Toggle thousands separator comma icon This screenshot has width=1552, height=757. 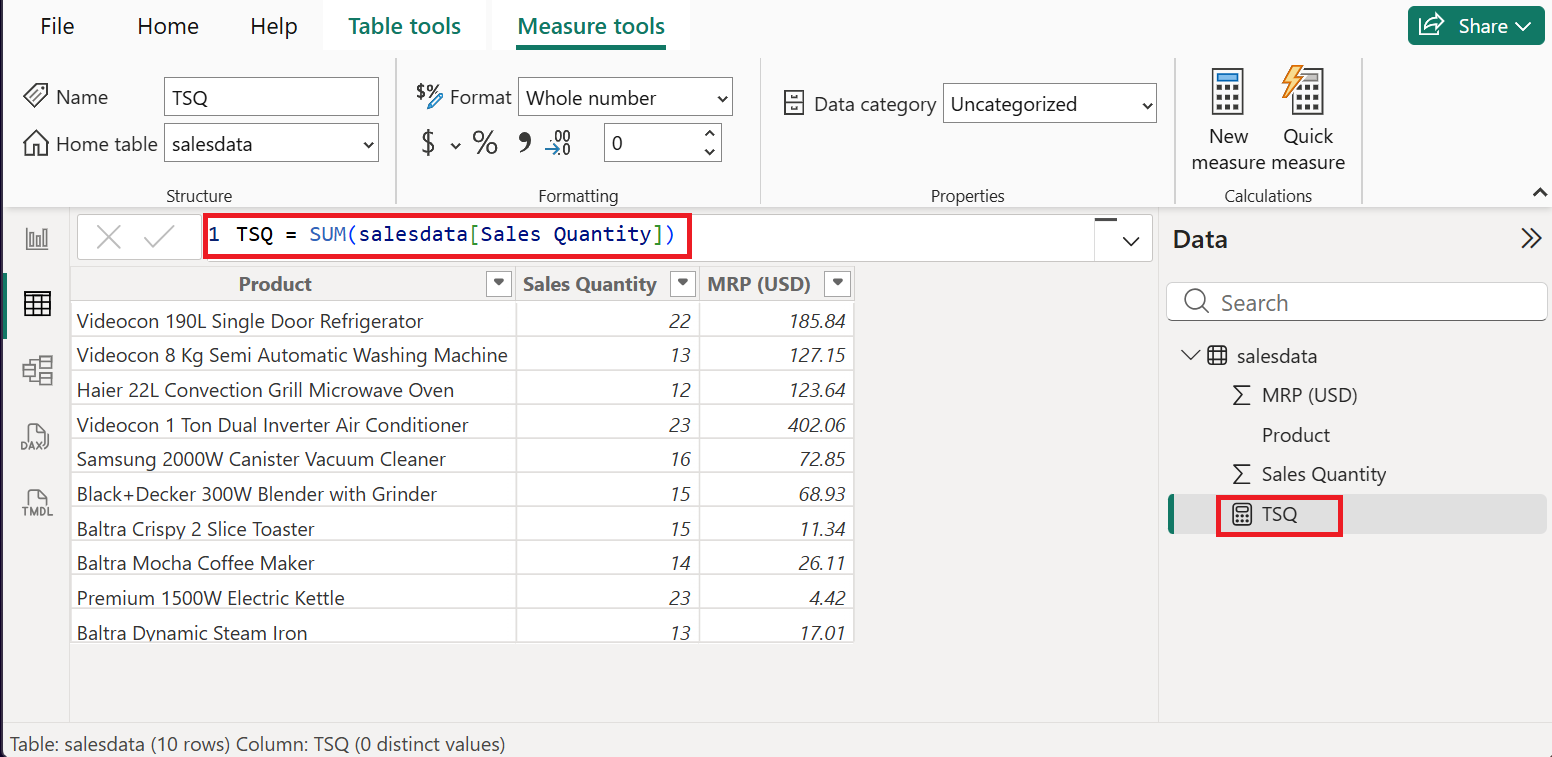point(524,144)
